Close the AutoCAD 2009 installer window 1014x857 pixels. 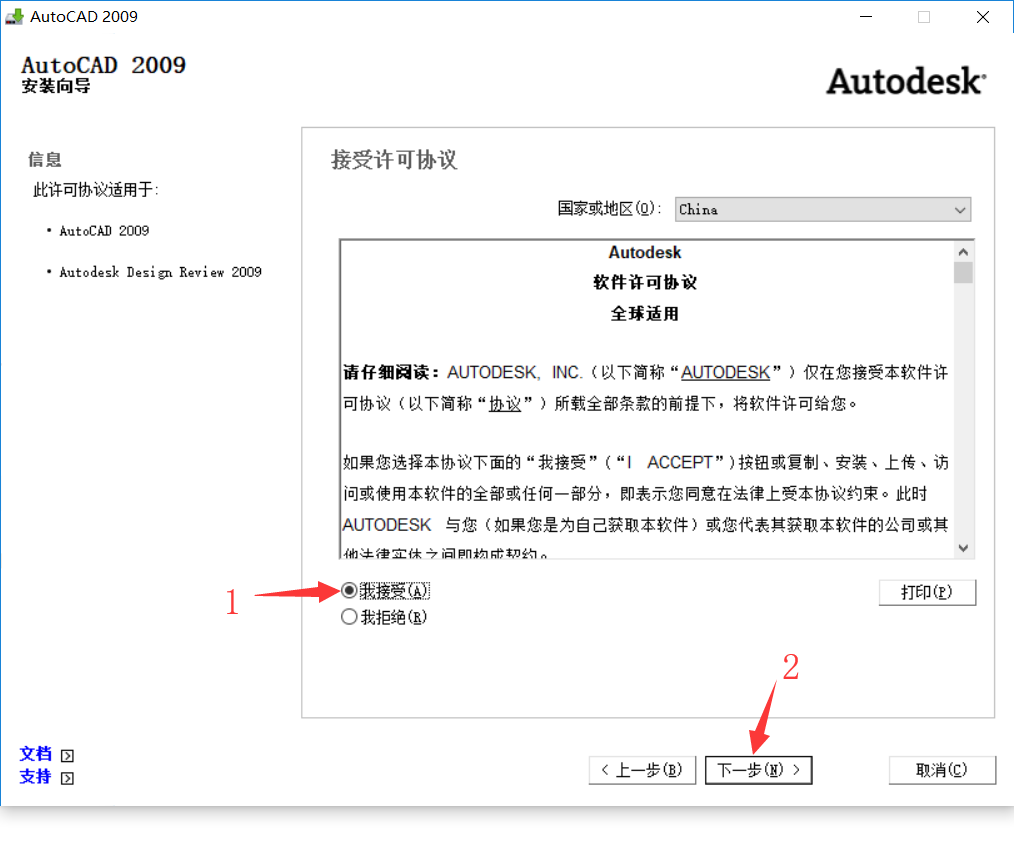[x=982, y=17]
